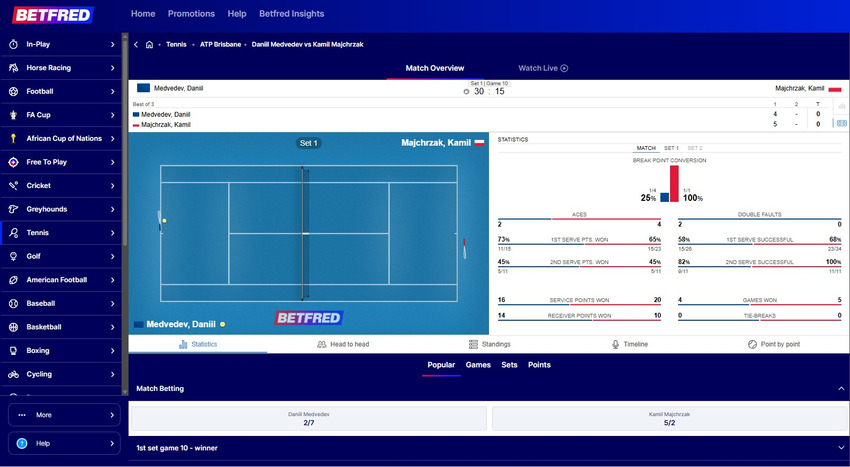Click the In-Play stopwatch icon
Viewport: 850px width, 467px height.
click(14, 44)
